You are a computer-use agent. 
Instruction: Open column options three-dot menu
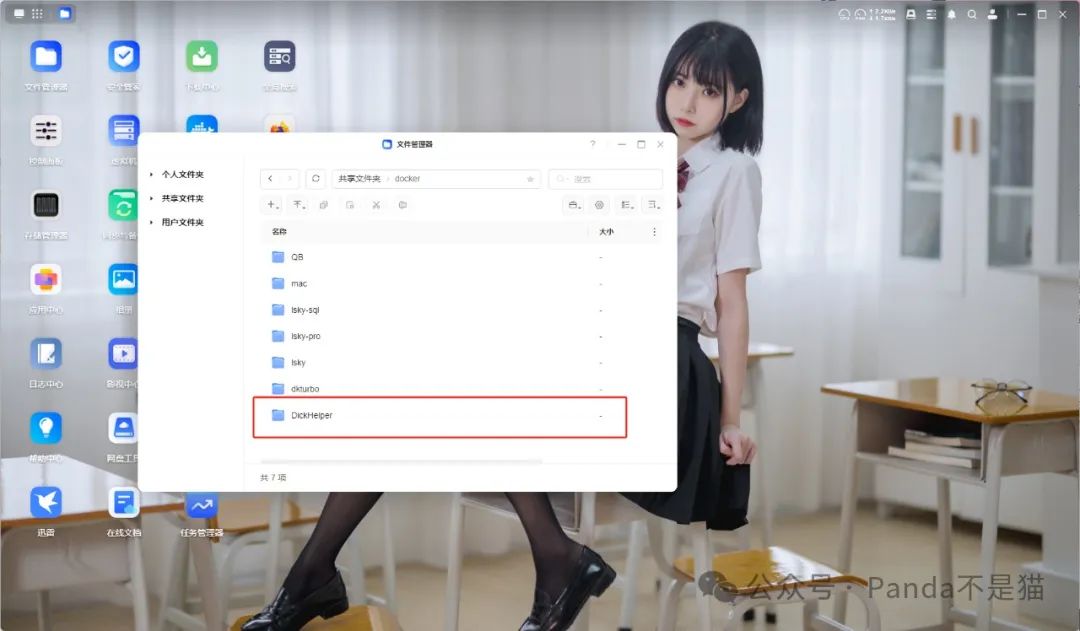tap(654, 231)
